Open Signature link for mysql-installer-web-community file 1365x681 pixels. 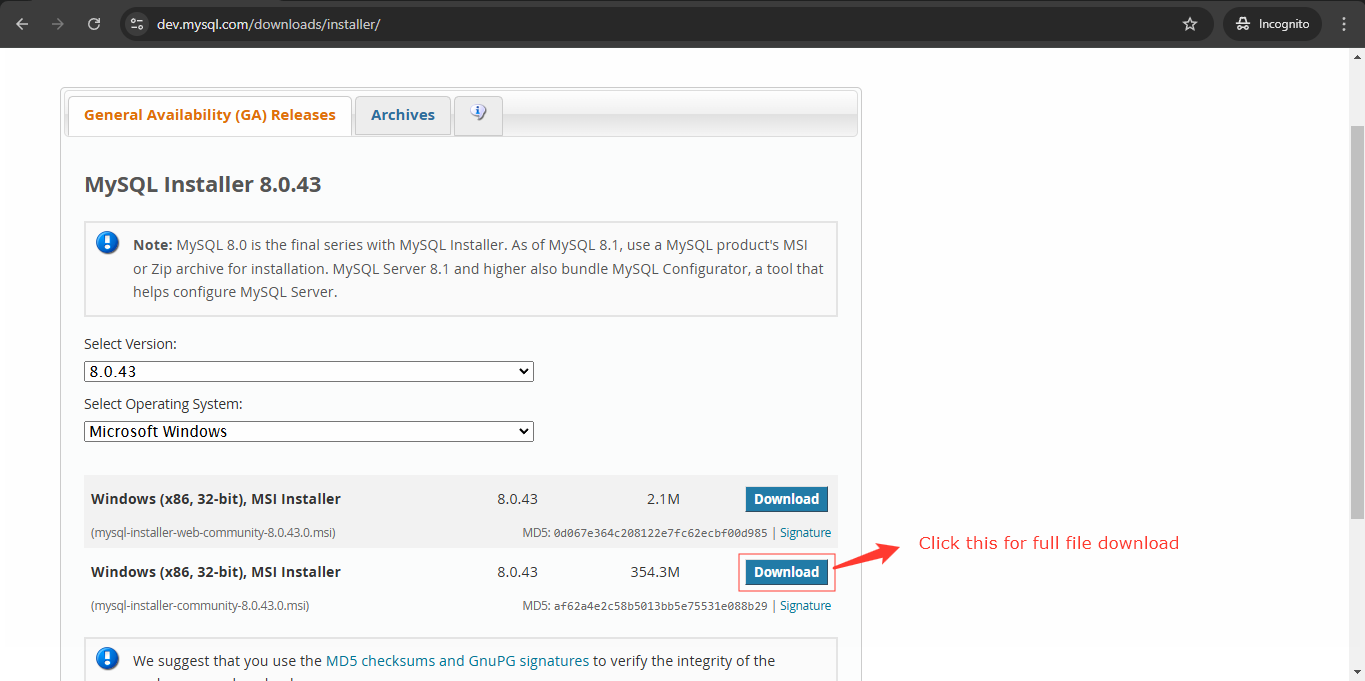coord(805,533)
